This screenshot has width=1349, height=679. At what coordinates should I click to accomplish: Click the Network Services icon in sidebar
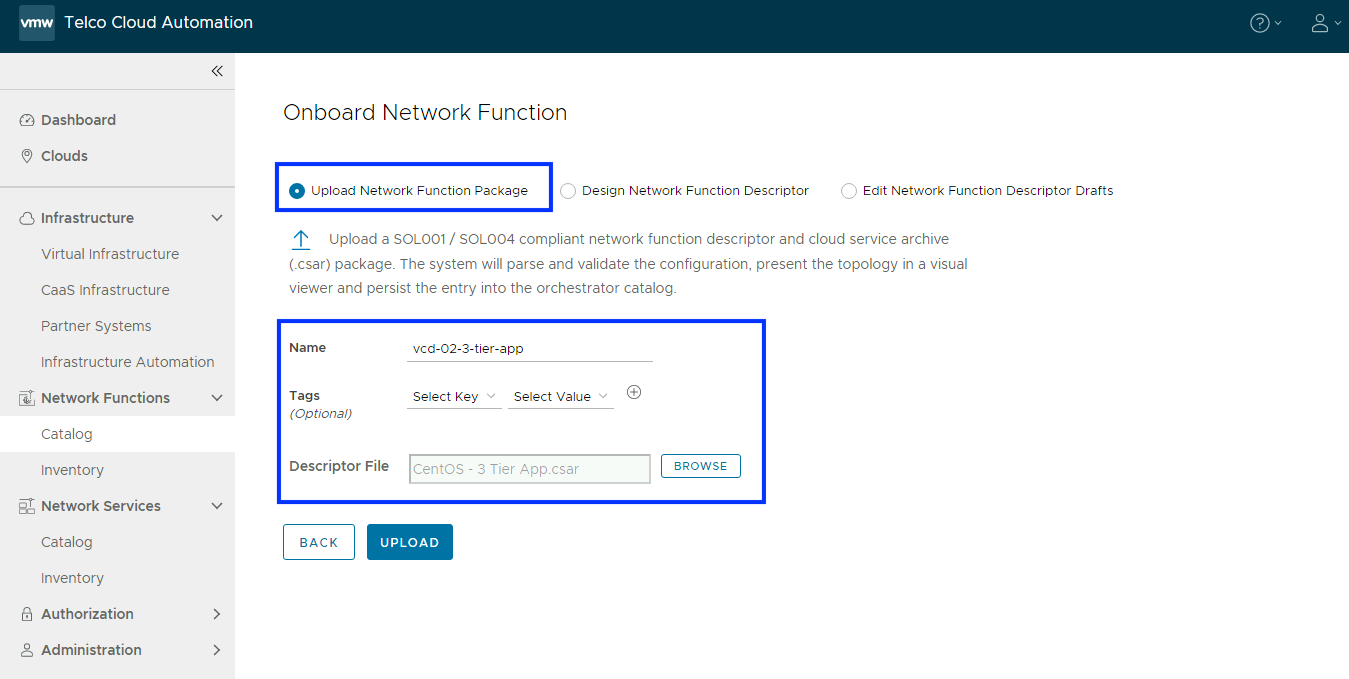pyautogui.click(x=27, y=506)
